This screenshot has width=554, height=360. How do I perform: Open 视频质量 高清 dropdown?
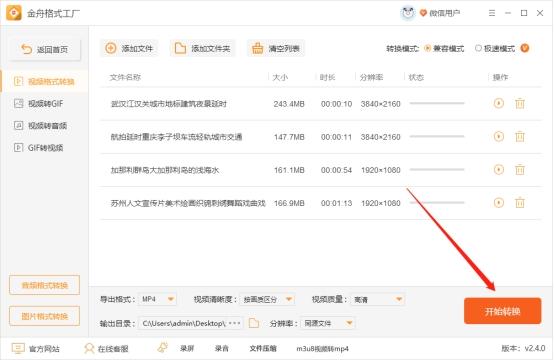[377, 299]
